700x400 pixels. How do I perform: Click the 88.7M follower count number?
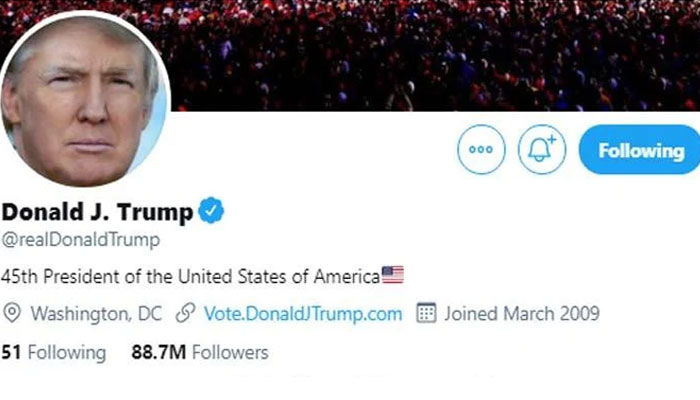point(158,353)
